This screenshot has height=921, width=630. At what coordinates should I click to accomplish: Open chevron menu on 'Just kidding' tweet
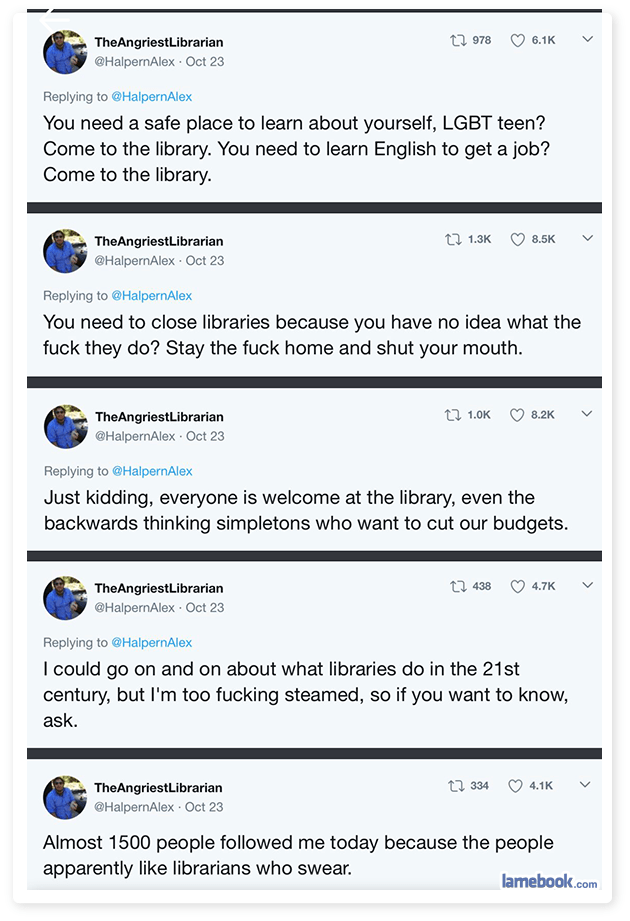tap(588, 414)
